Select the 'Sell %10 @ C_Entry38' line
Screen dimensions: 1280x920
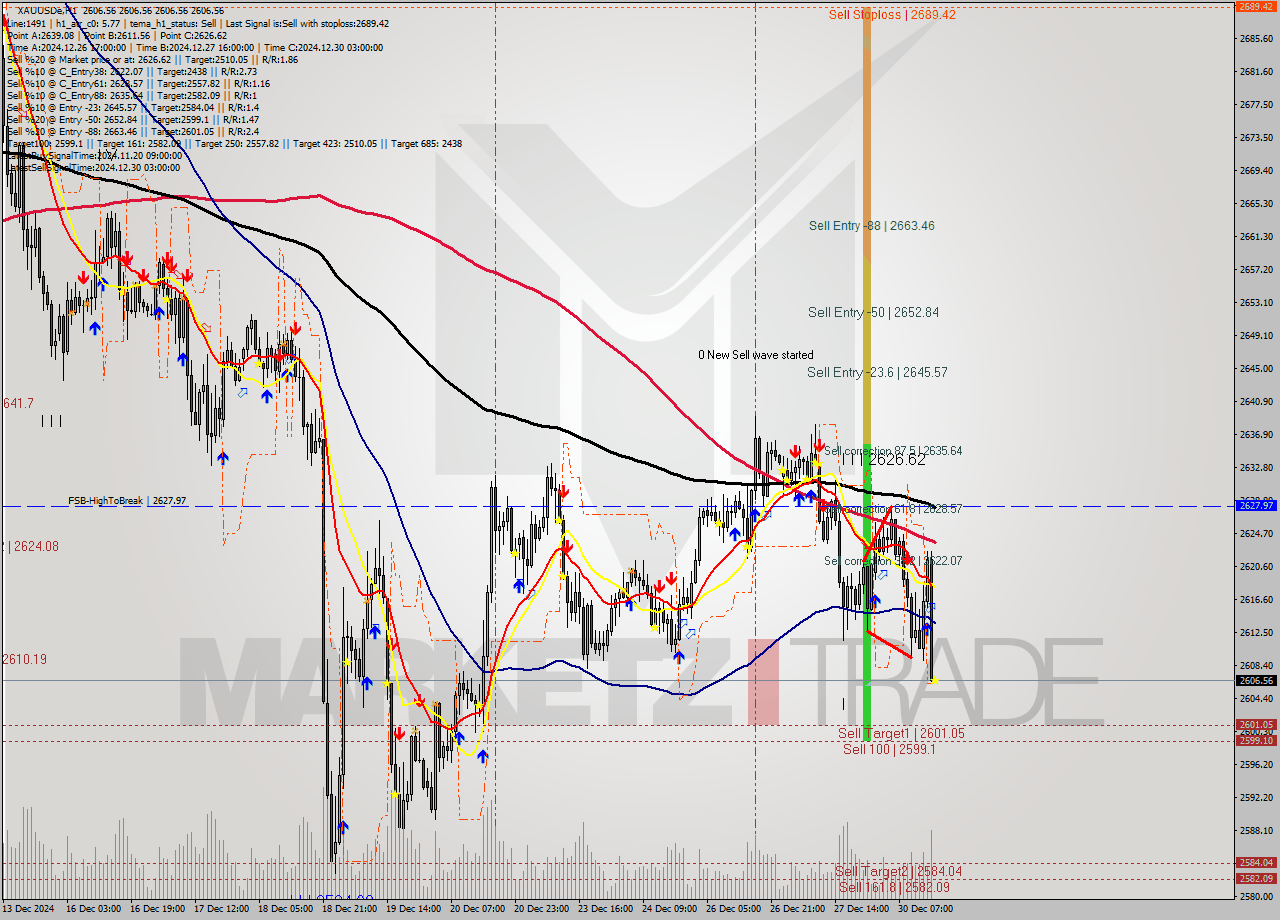[131, 71]
